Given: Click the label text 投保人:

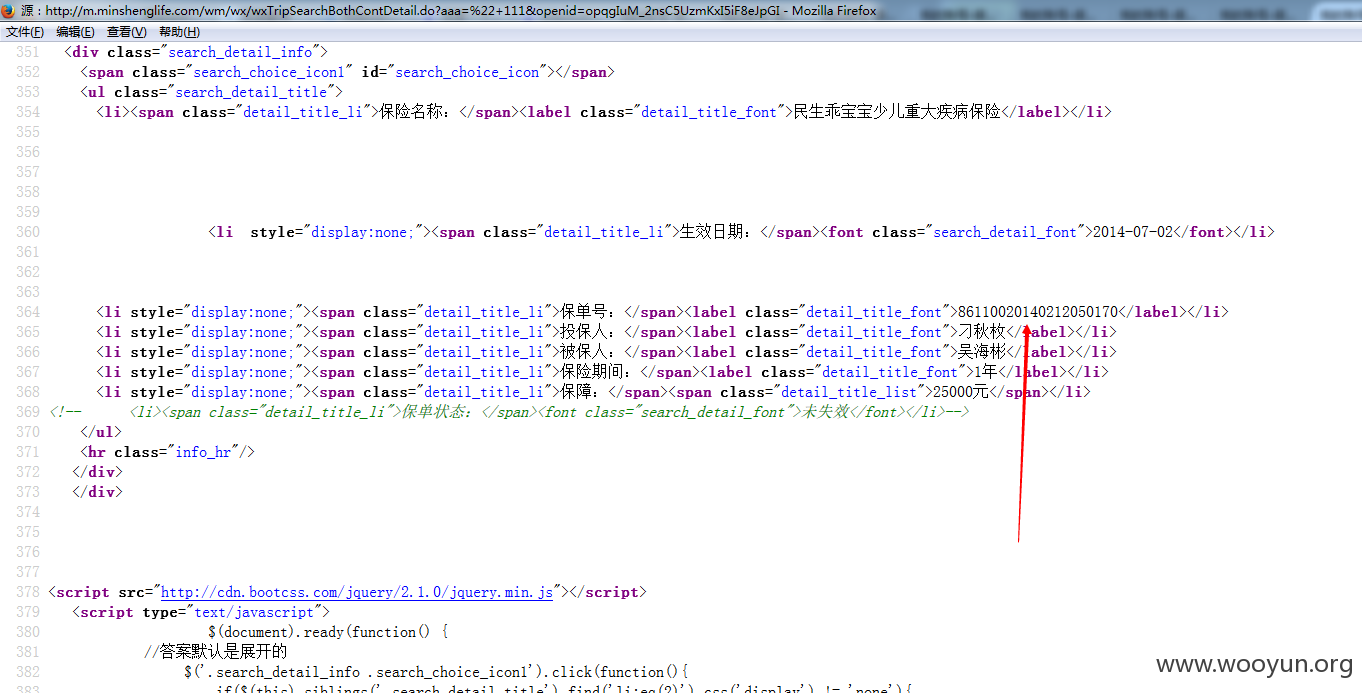Looking at the screenshot, I should (588, 332).
